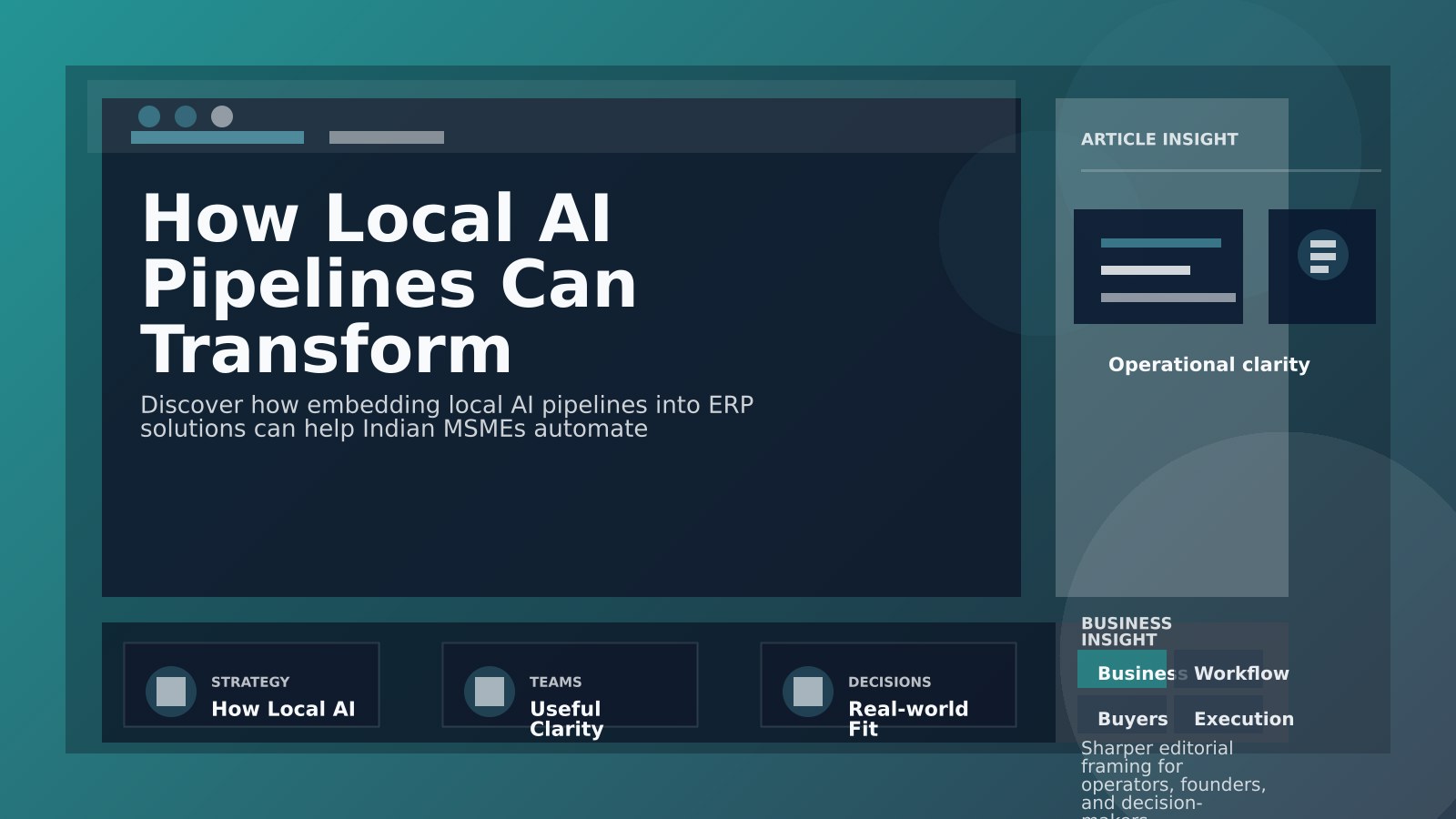Select the Business tag

pos(1122,669)
